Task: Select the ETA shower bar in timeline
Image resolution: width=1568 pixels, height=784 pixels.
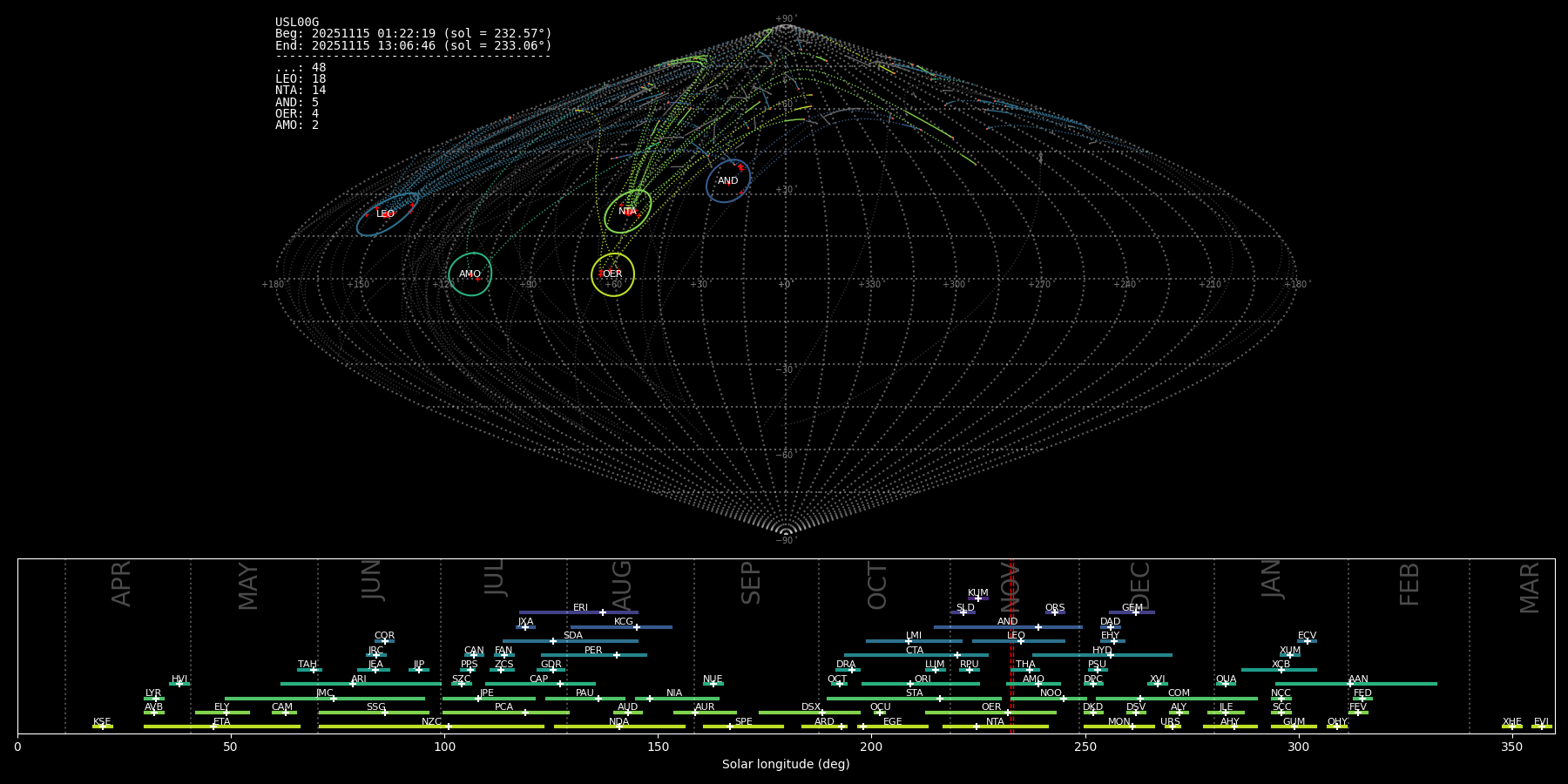Action: (x=221, y=727)
